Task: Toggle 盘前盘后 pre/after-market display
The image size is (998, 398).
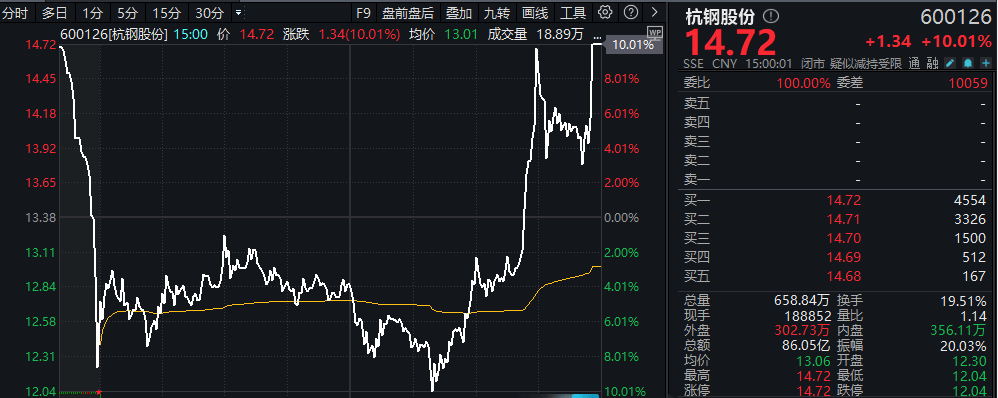Action: (x=408, y=12)
